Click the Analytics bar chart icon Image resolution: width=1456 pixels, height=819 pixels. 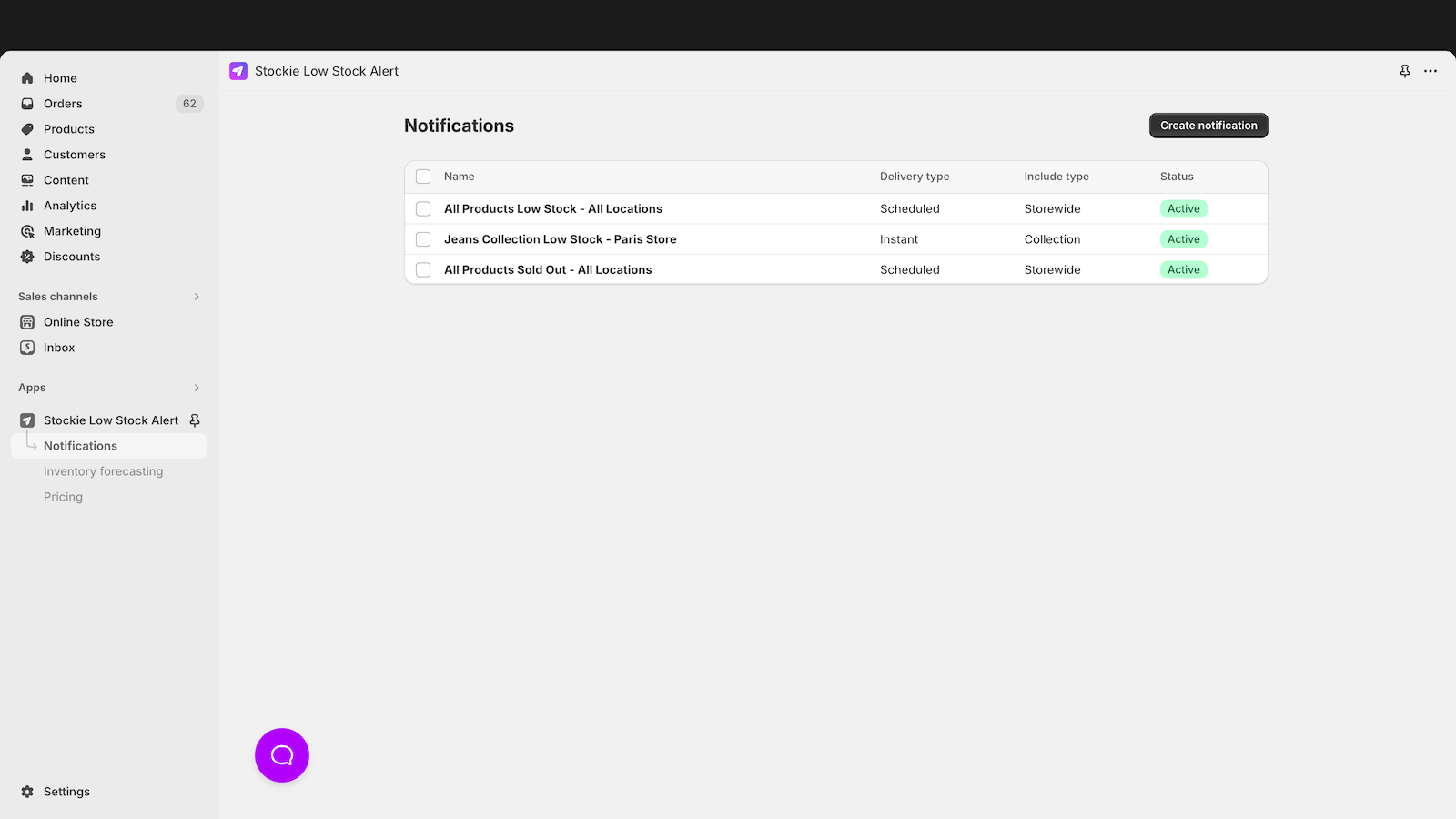coord(27,206)
